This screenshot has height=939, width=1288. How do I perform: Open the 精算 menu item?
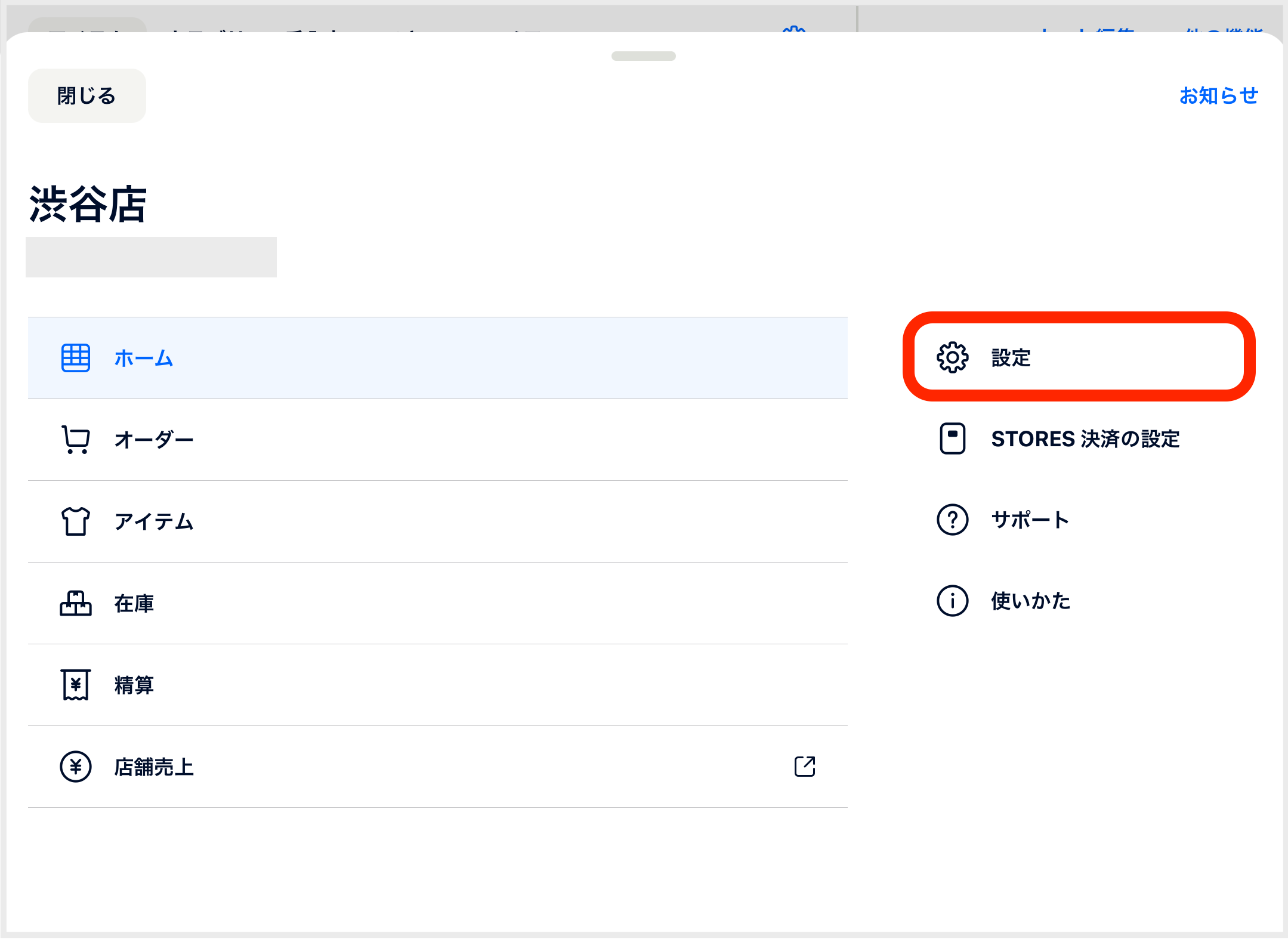tap(438, 685)
